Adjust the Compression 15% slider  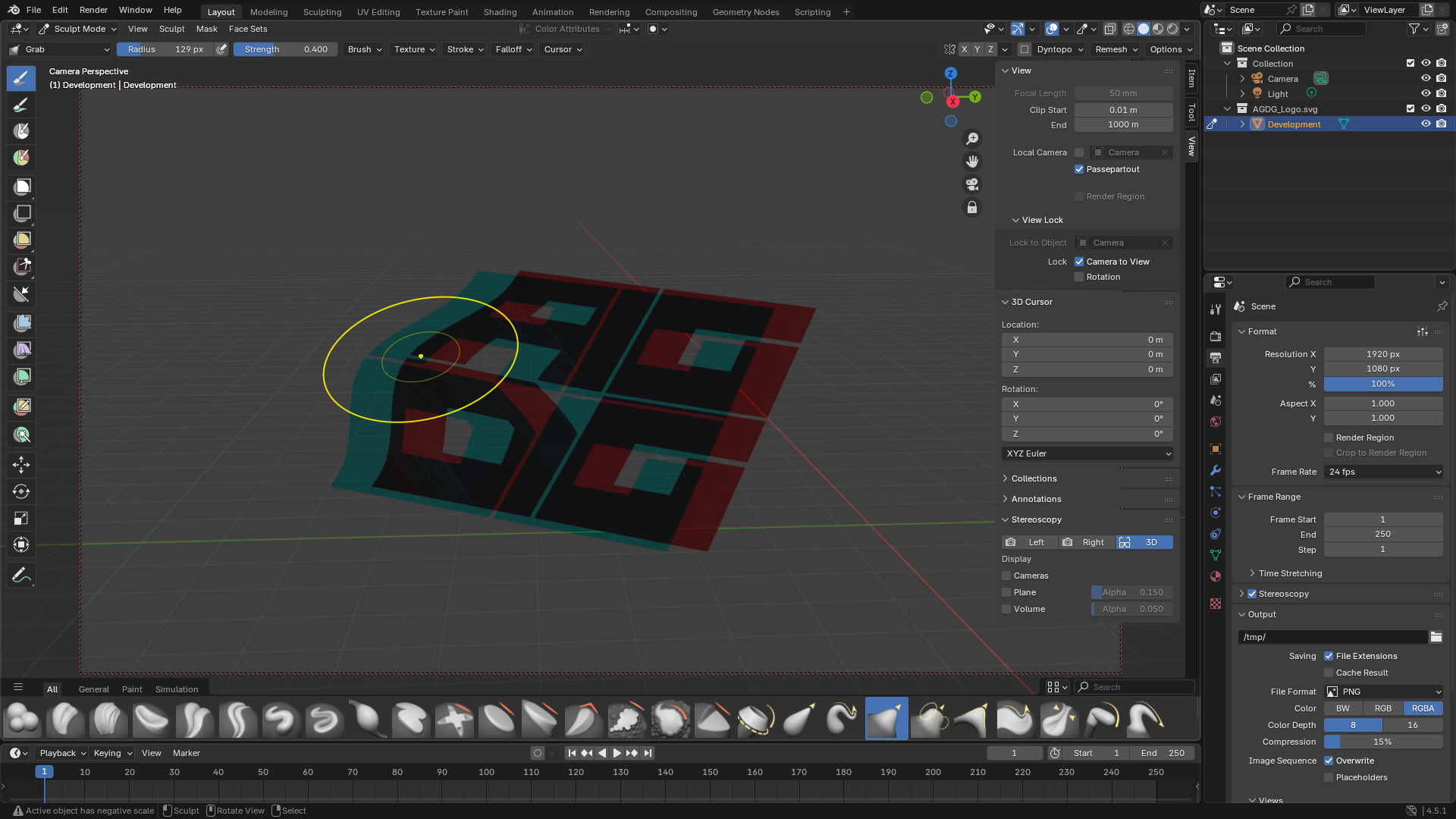click(x=1383, y=742)
